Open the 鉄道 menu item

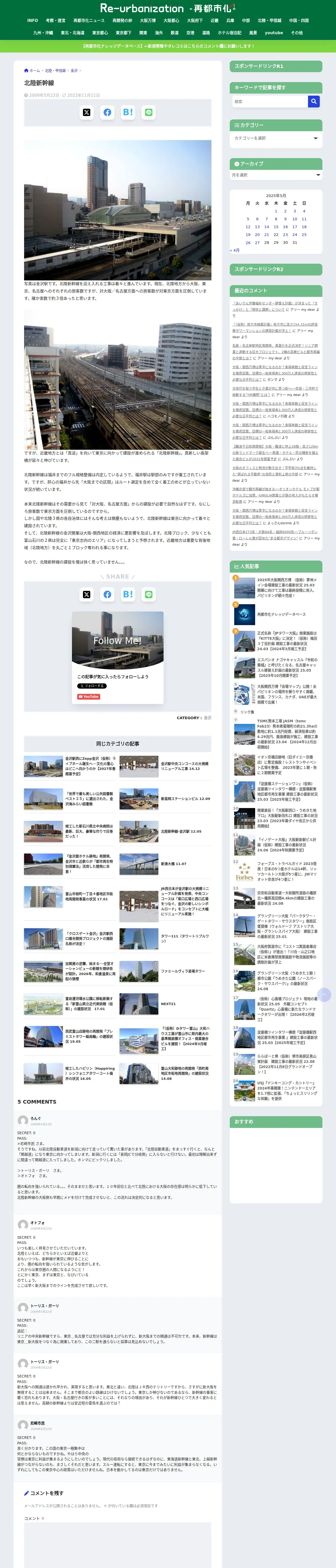174,33
